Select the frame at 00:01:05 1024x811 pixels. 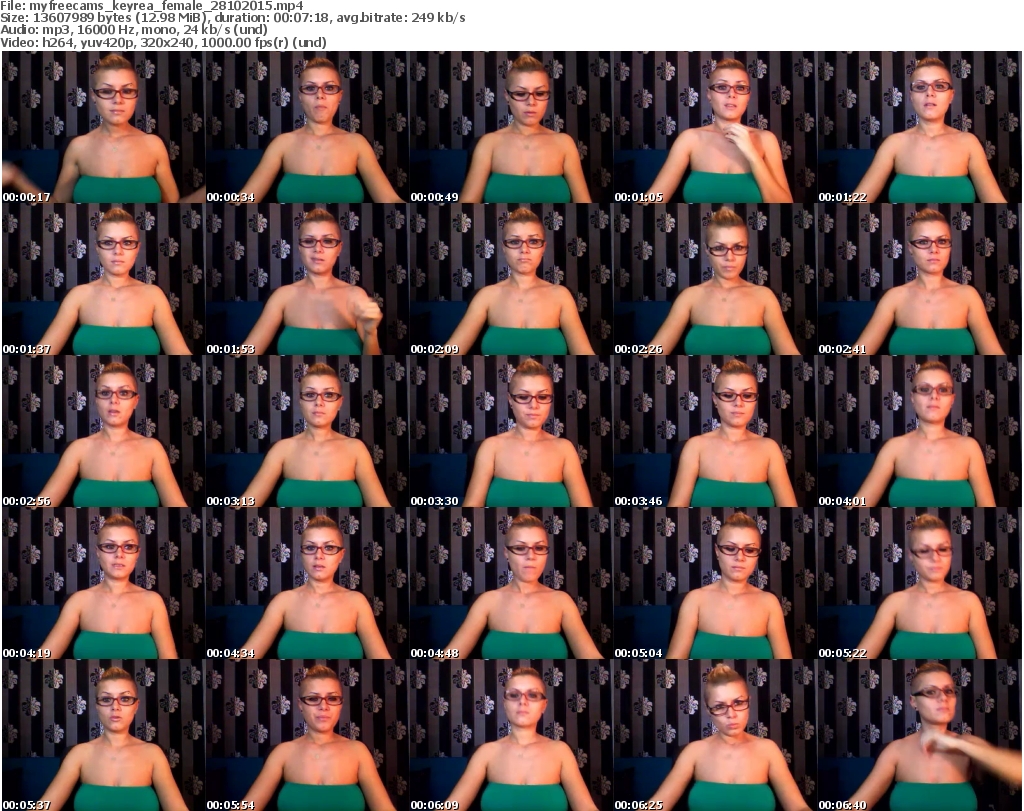tap(714, 127)
